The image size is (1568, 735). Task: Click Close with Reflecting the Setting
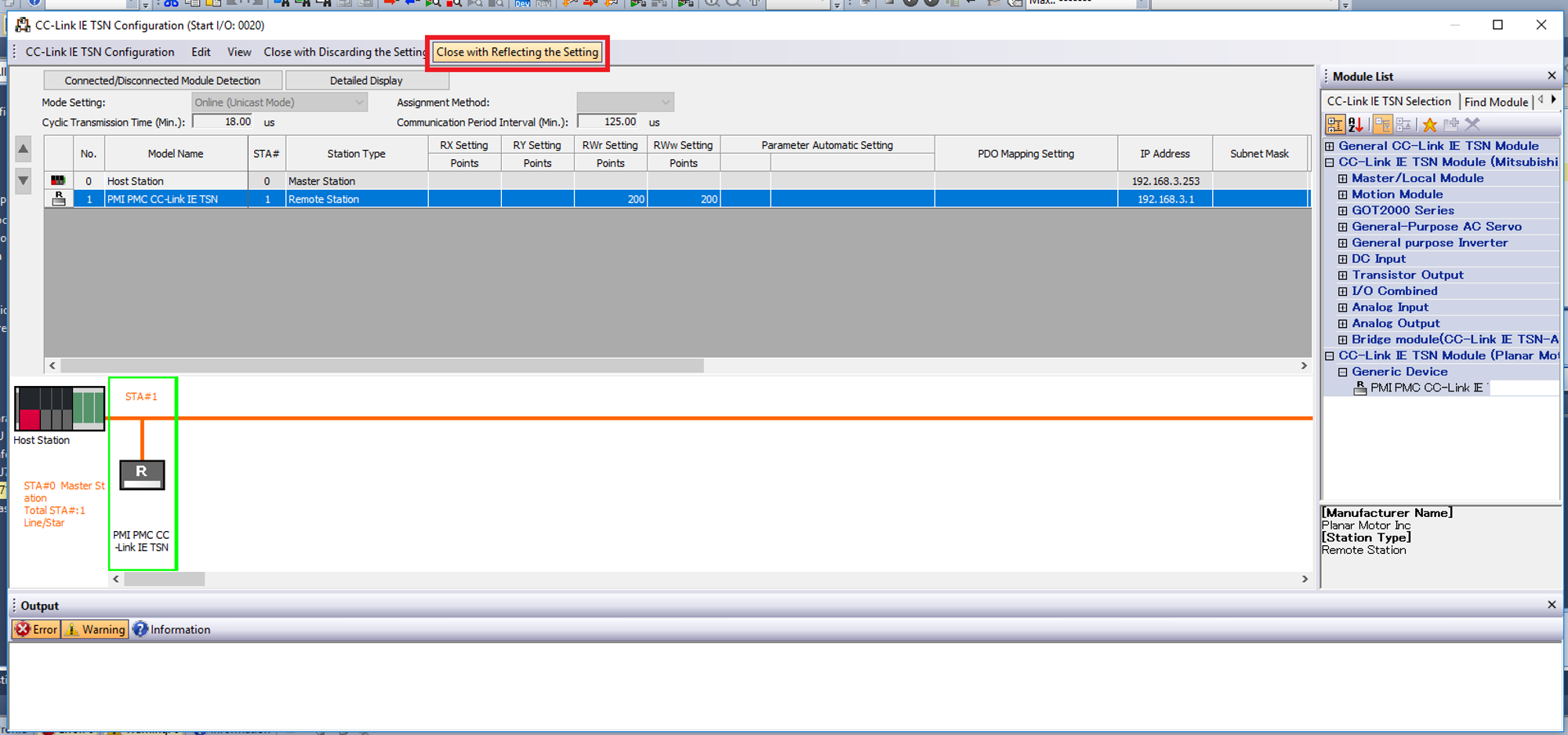517,52
